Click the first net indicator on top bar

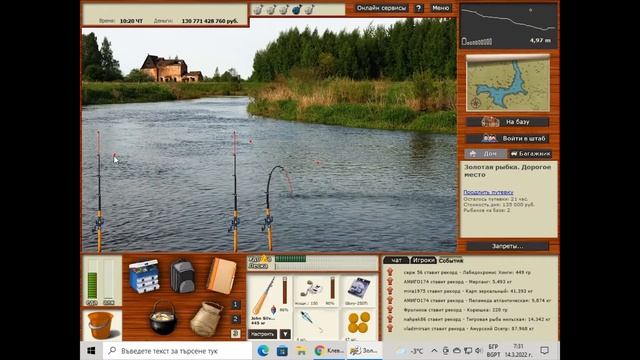(258, 9)
